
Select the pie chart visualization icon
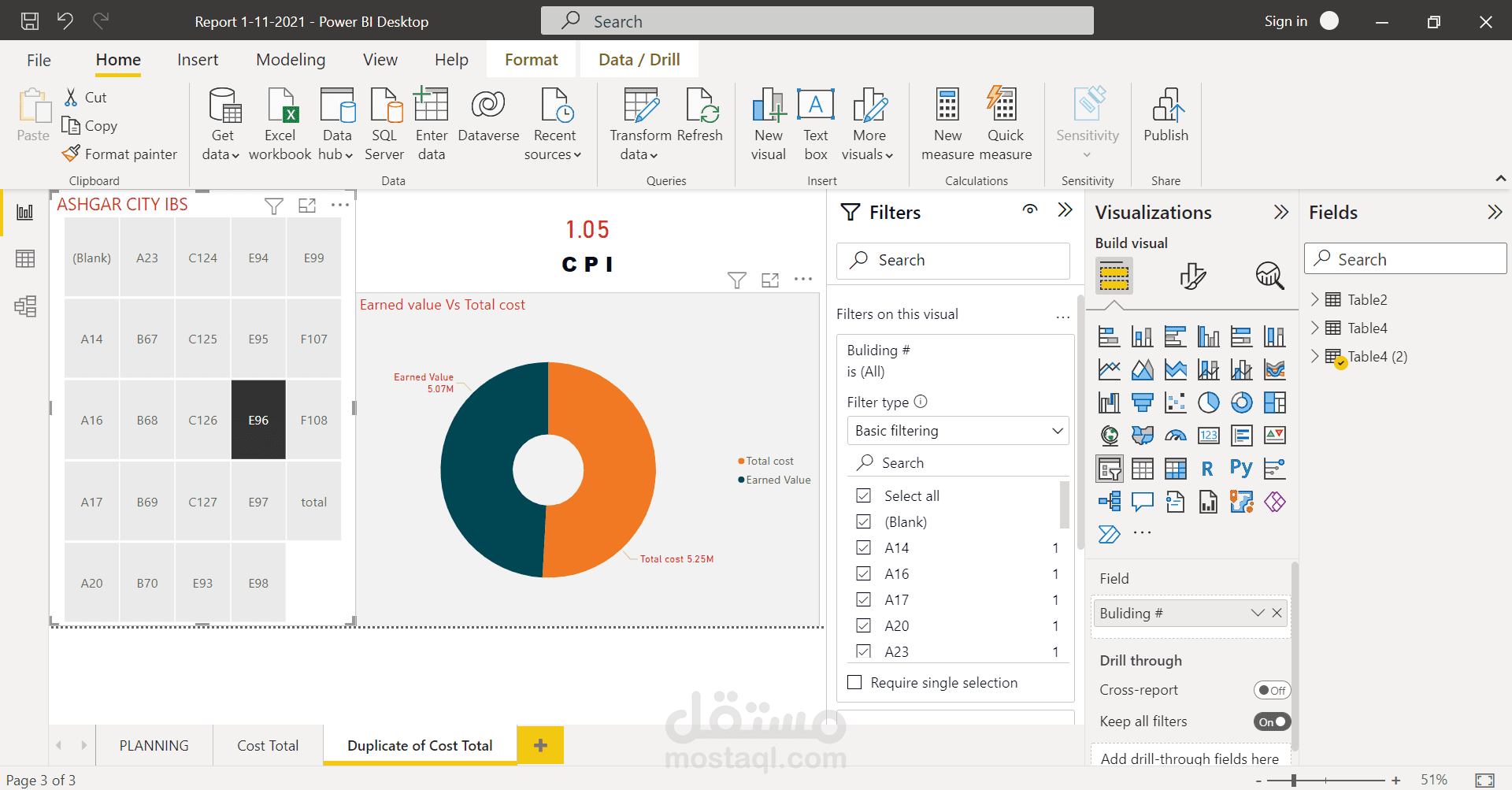1210,402
